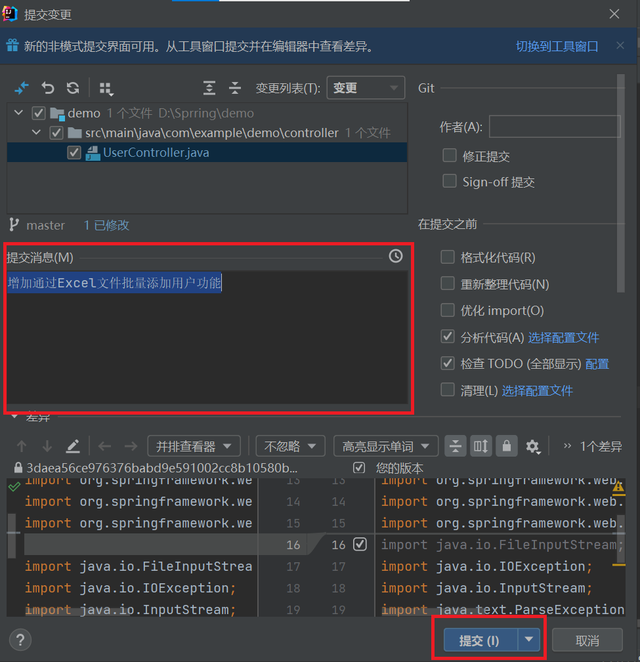640x662 pixels.
Task: Click 选择配置文件 link for 分析代码
Action: tap(564, 337)
